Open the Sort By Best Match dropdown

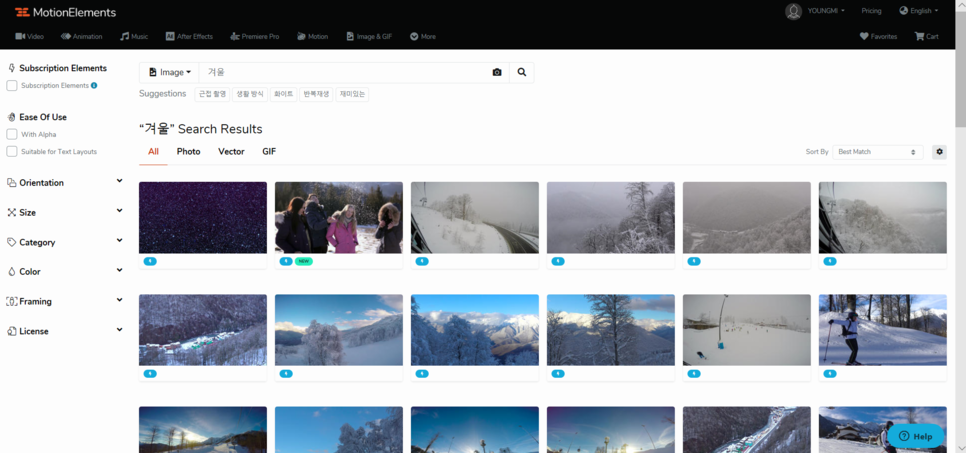pyautogui.click(x=877, y=152)
